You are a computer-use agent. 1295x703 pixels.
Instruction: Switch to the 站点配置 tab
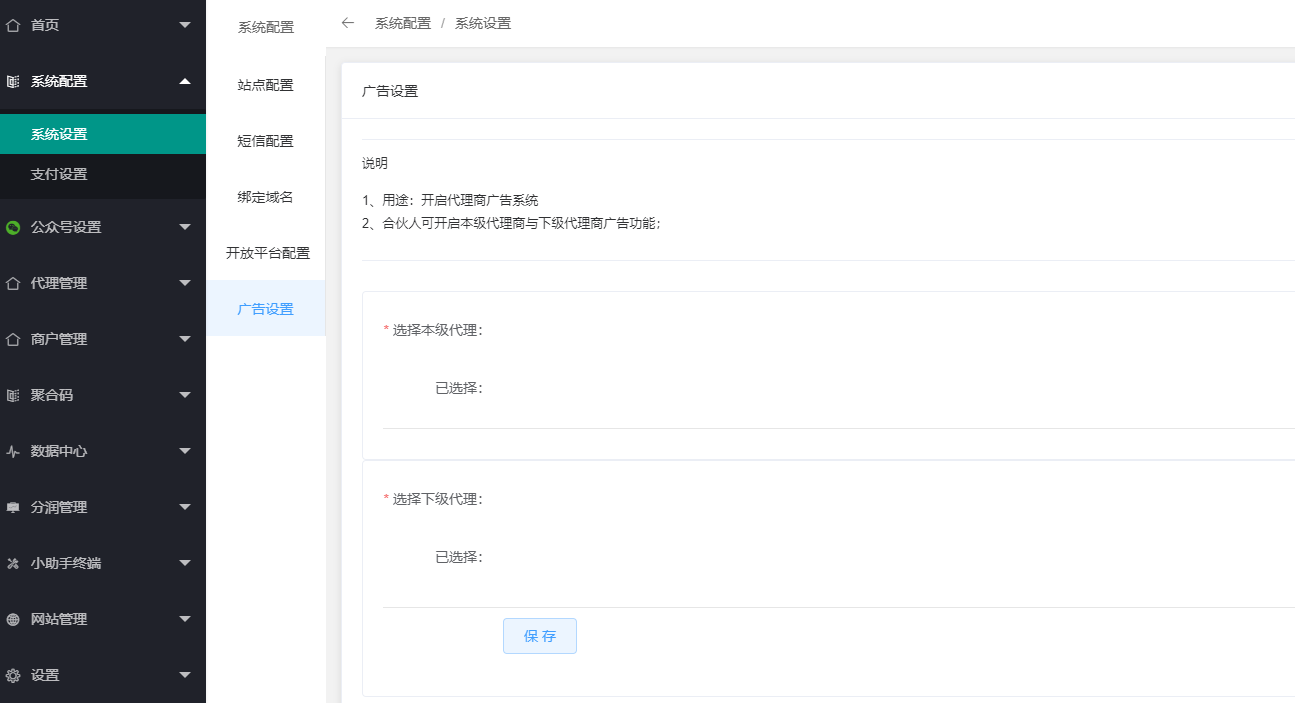pyautogui.click(x=266, y=85)
